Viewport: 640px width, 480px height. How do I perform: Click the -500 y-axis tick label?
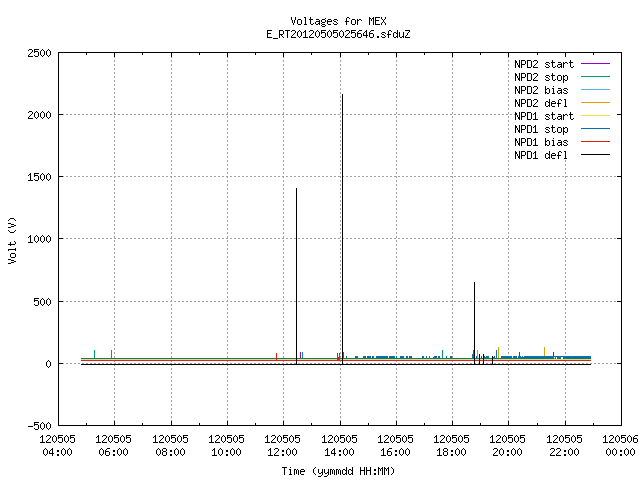40,427
